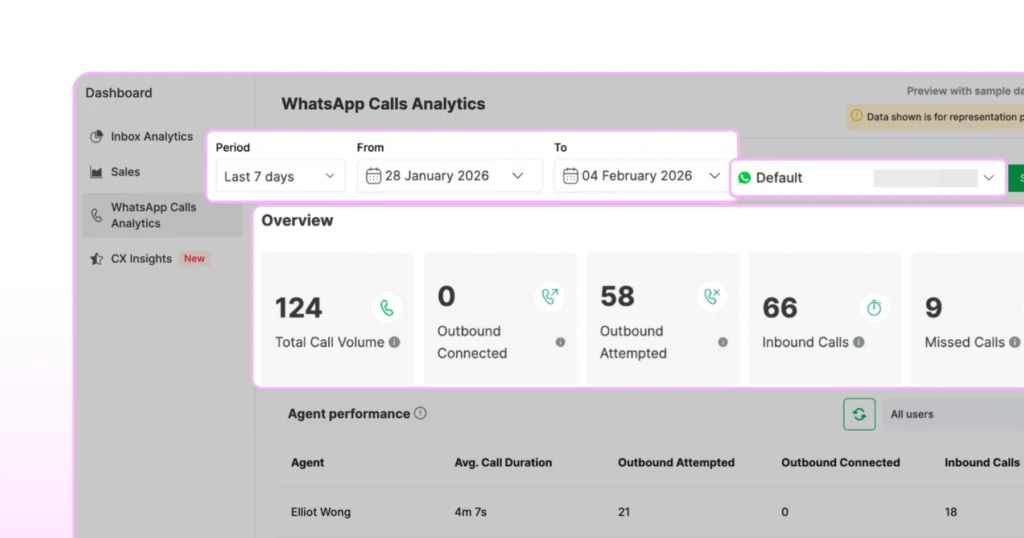
Task: Click Inbound Calls column header
Action: click(x=982, y=462)
